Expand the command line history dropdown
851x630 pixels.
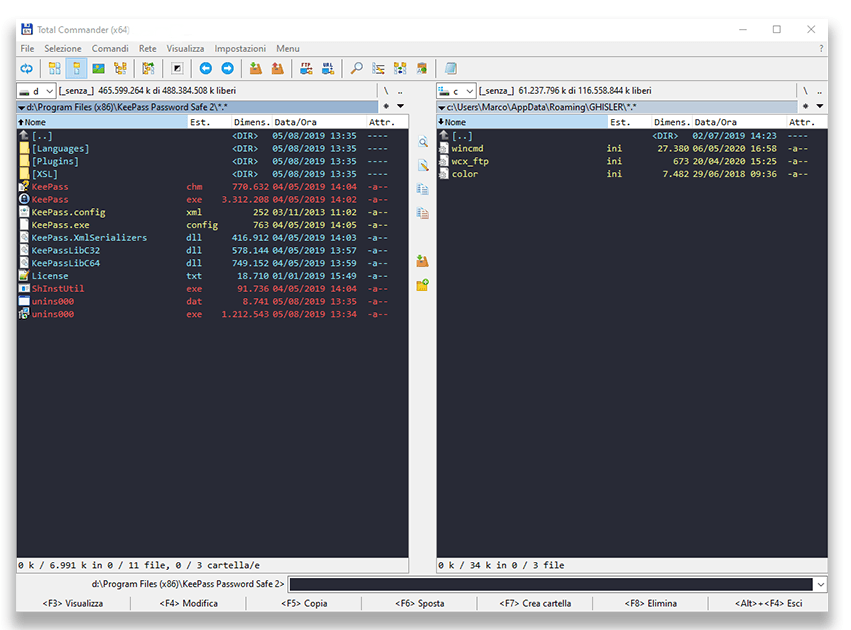click(820, 584)
